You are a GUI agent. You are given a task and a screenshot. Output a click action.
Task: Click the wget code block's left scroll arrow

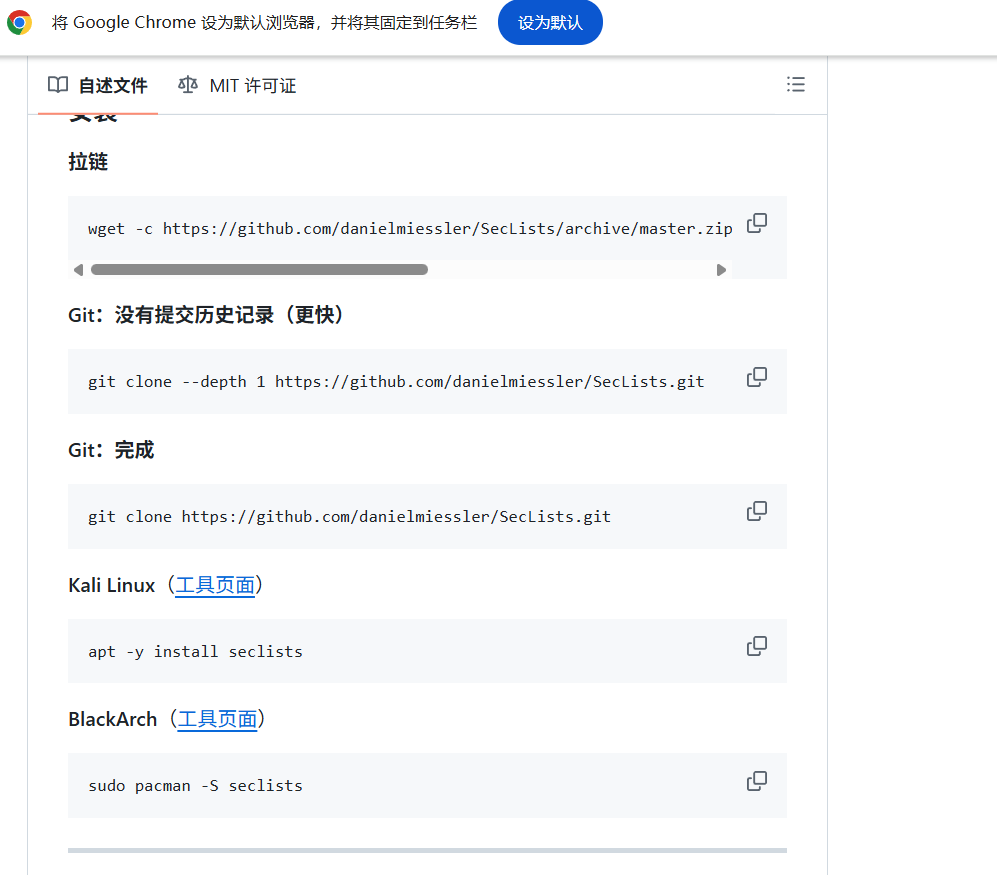(78, 270)
